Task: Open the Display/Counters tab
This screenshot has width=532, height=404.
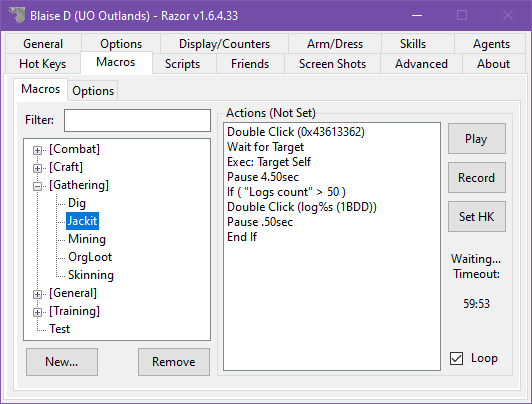Action: 224,44
